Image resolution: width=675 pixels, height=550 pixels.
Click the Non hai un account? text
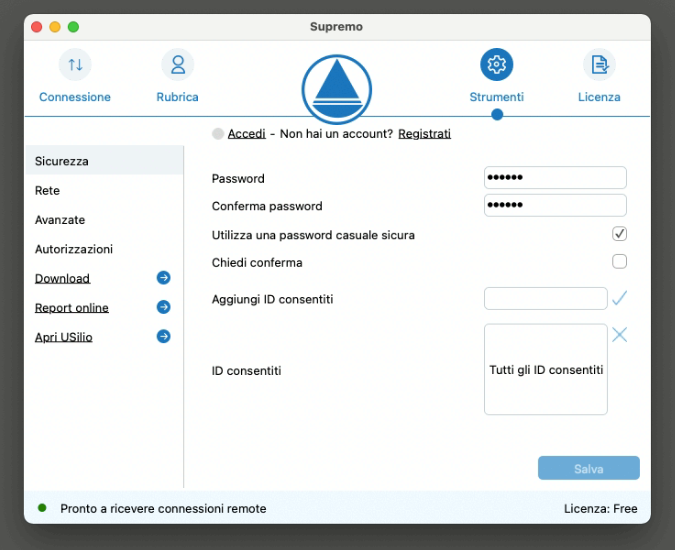336,134
